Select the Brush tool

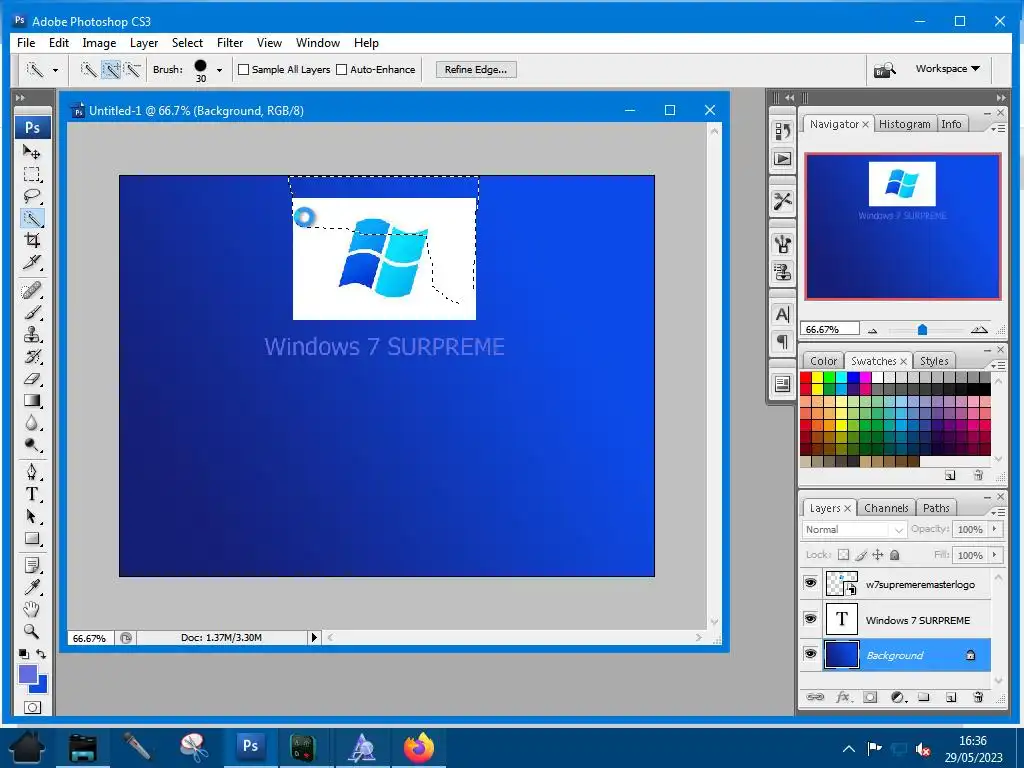(31, 312)
